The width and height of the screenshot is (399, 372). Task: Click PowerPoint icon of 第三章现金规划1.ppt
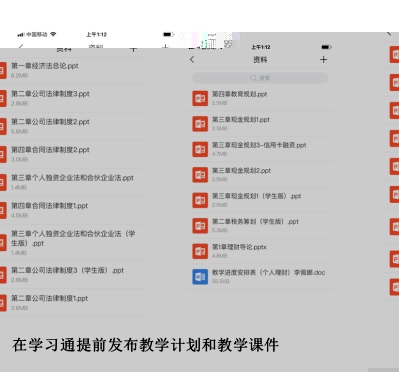[200, 124]
